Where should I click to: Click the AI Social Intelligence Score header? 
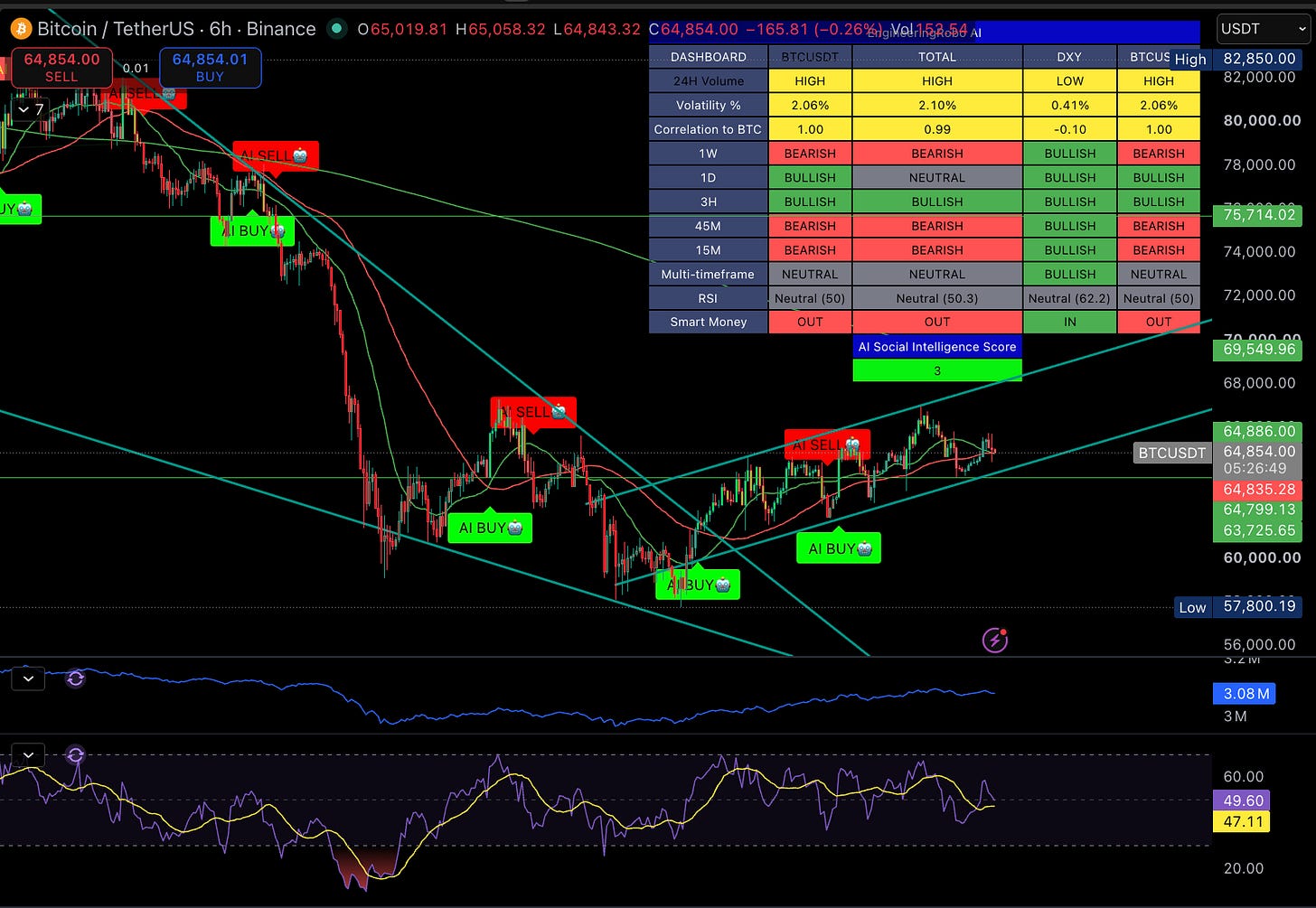tap(937, 347)
